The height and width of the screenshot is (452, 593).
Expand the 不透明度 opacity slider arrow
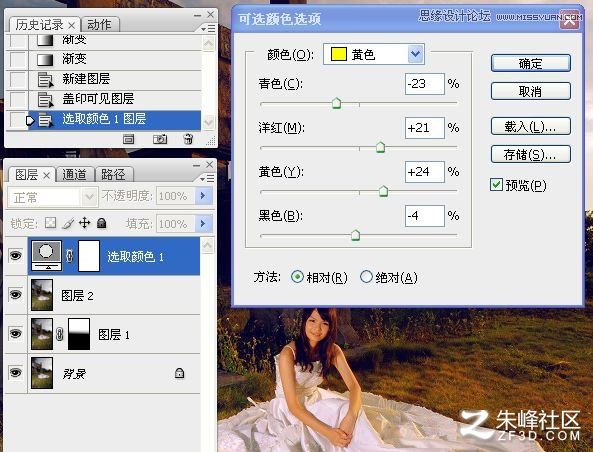tap(203, 196)
